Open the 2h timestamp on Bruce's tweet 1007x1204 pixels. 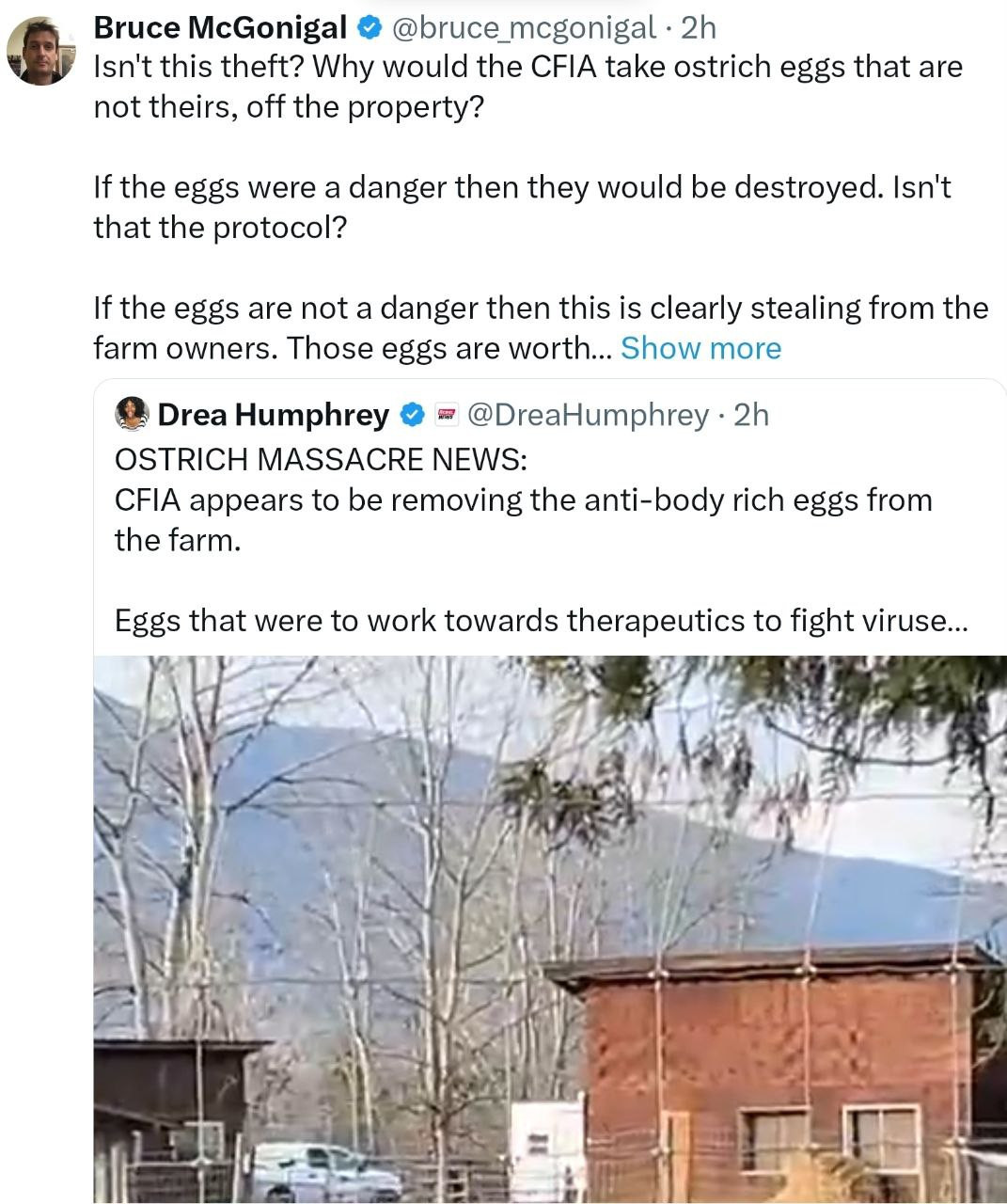[698, 28]
